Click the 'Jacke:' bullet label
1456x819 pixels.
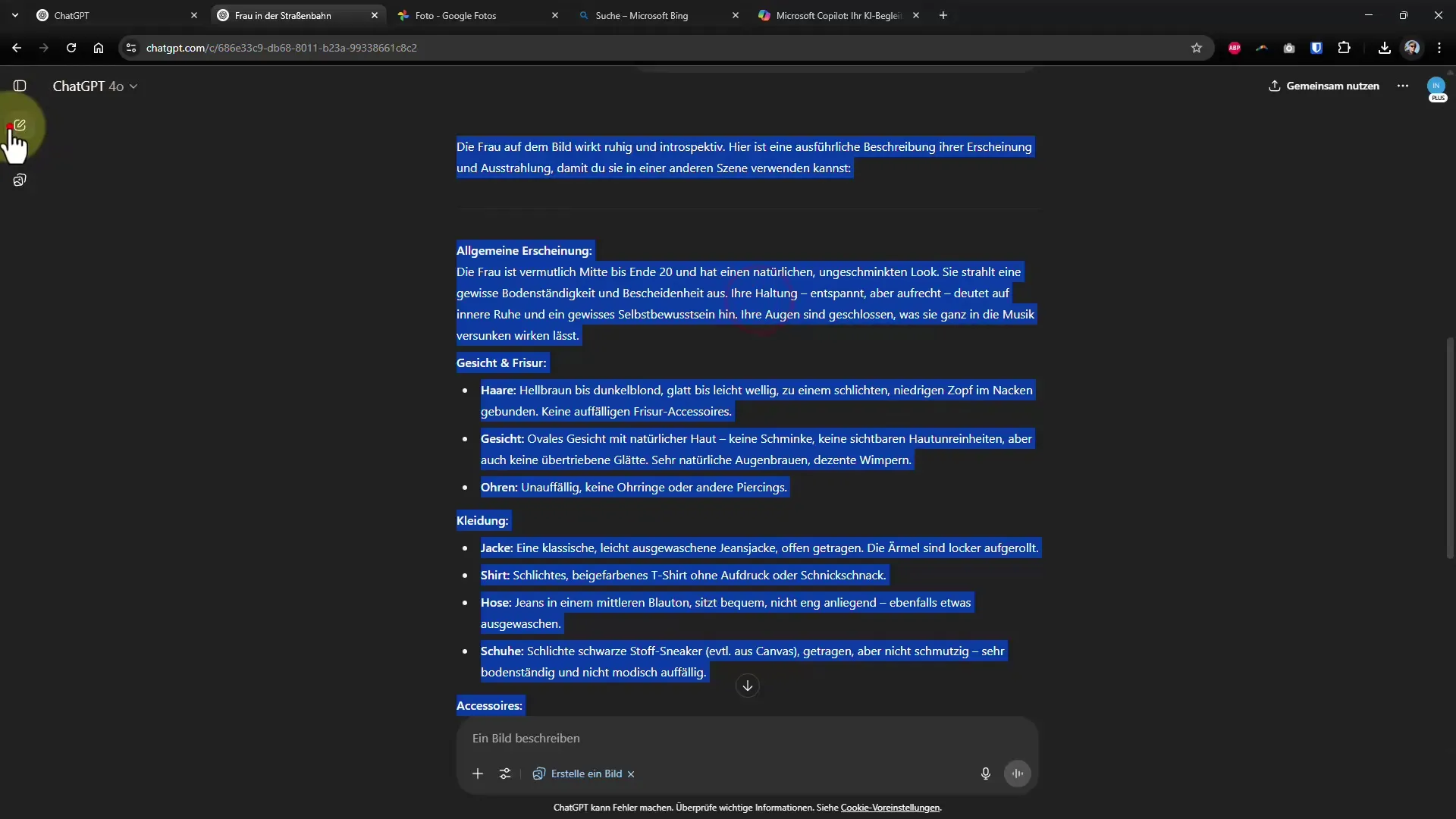(x=497, y=548)
